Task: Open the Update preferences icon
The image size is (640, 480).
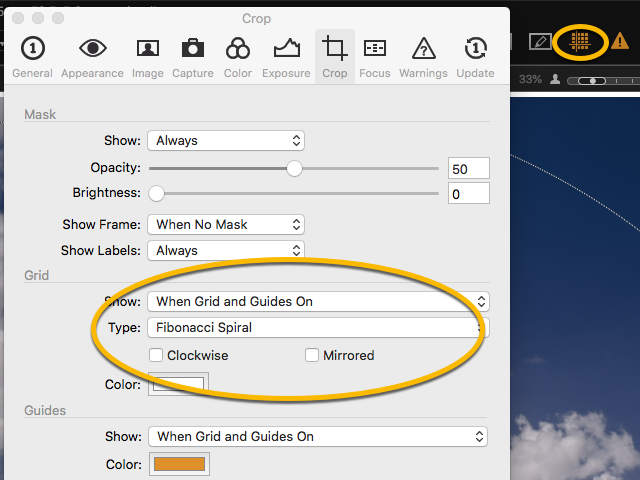Action: point(475,55)
